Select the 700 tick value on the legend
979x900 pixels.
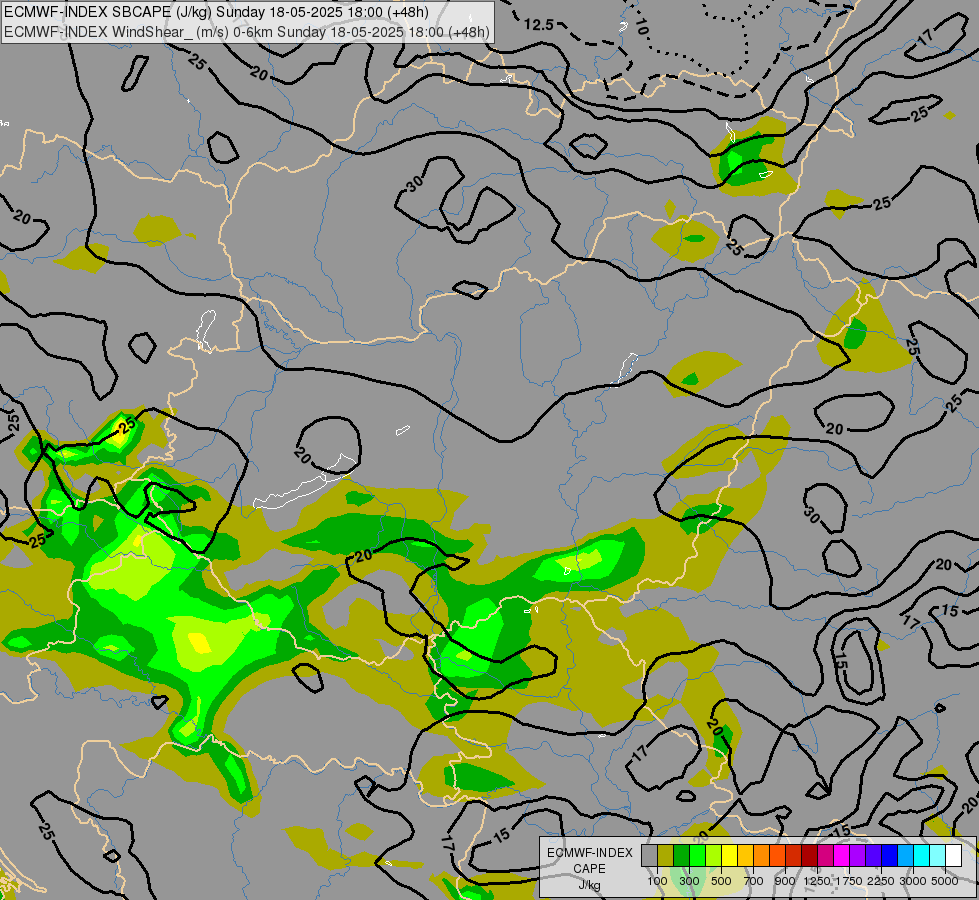click(x=754, y=881)
